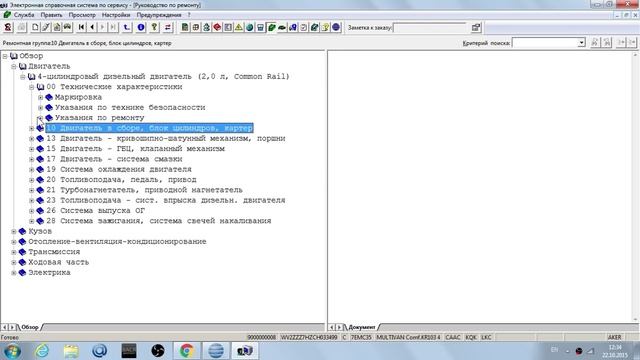The image size is (640, 360).
Task: Open the Windows Start menu
Action: pyautogui.click(x=12, y=351)
